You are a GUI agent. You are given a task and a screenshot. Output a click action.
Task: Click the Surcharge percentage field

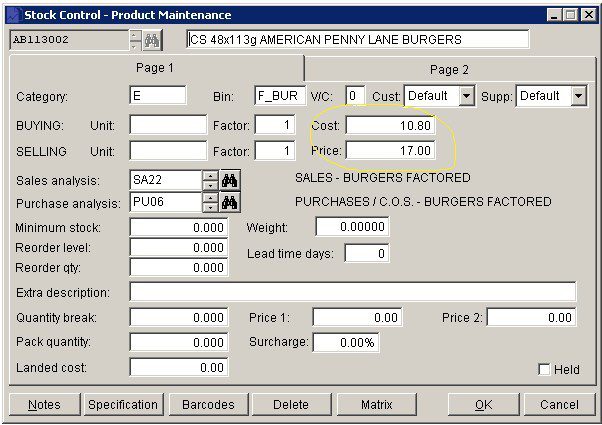pos(346,342)
